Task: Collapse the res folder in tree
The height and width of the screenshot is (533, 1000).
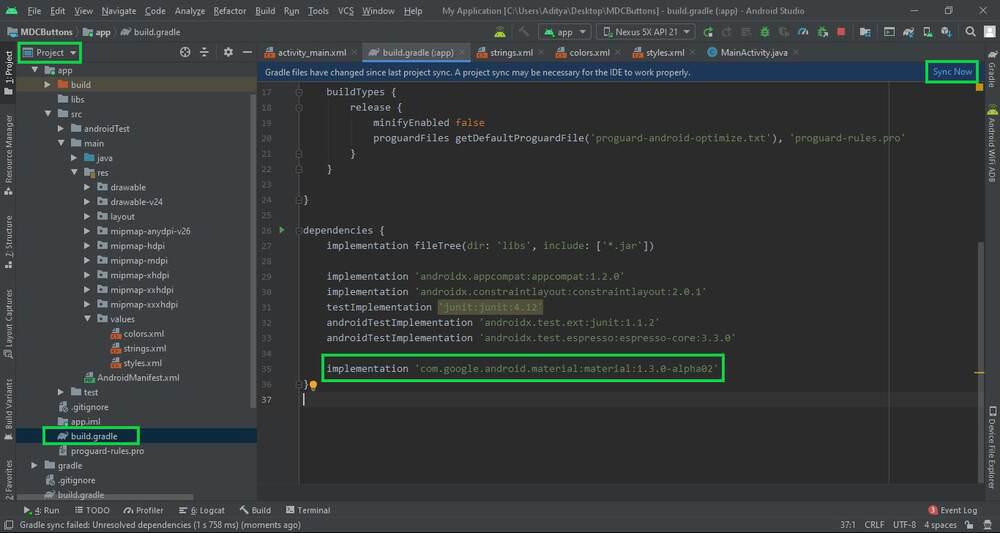Action: click(75, 172)
